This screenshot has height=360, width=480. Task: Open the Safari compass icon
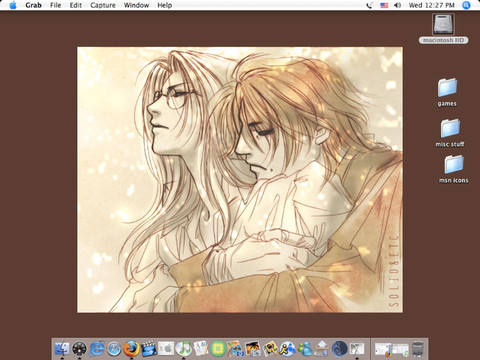(114, 349)
